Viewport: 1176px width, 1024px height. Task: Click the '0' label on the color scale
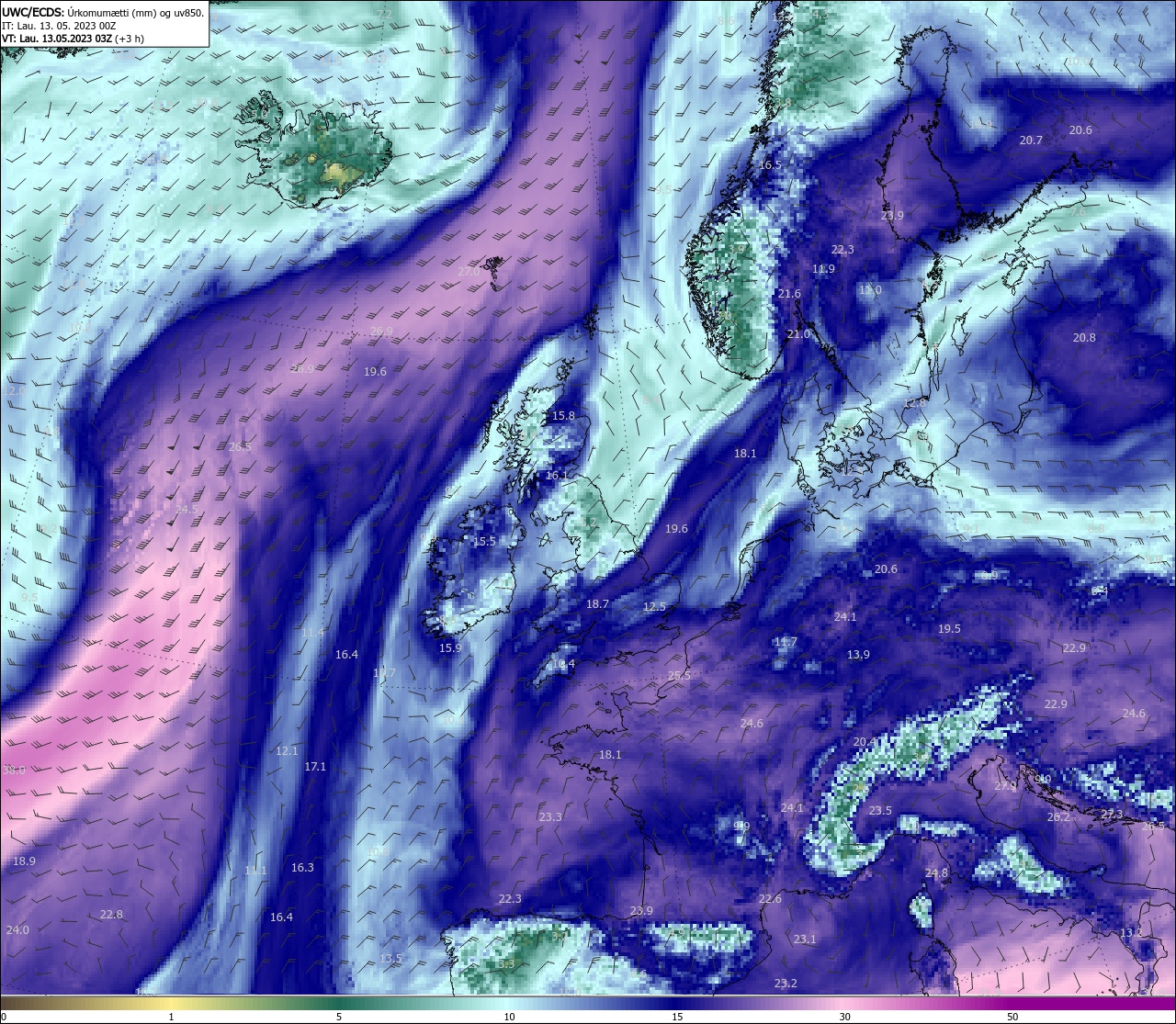tap(3, 1017)
